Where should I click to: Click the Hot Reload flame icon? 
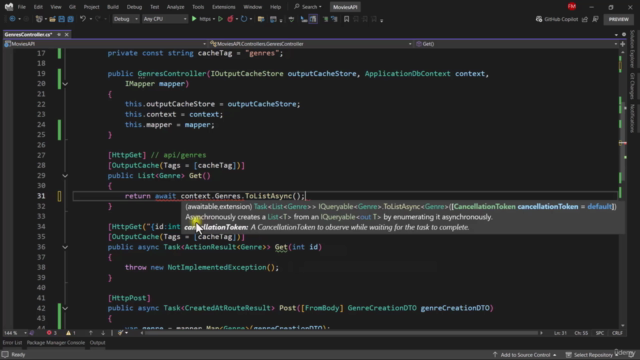(230, 19)
